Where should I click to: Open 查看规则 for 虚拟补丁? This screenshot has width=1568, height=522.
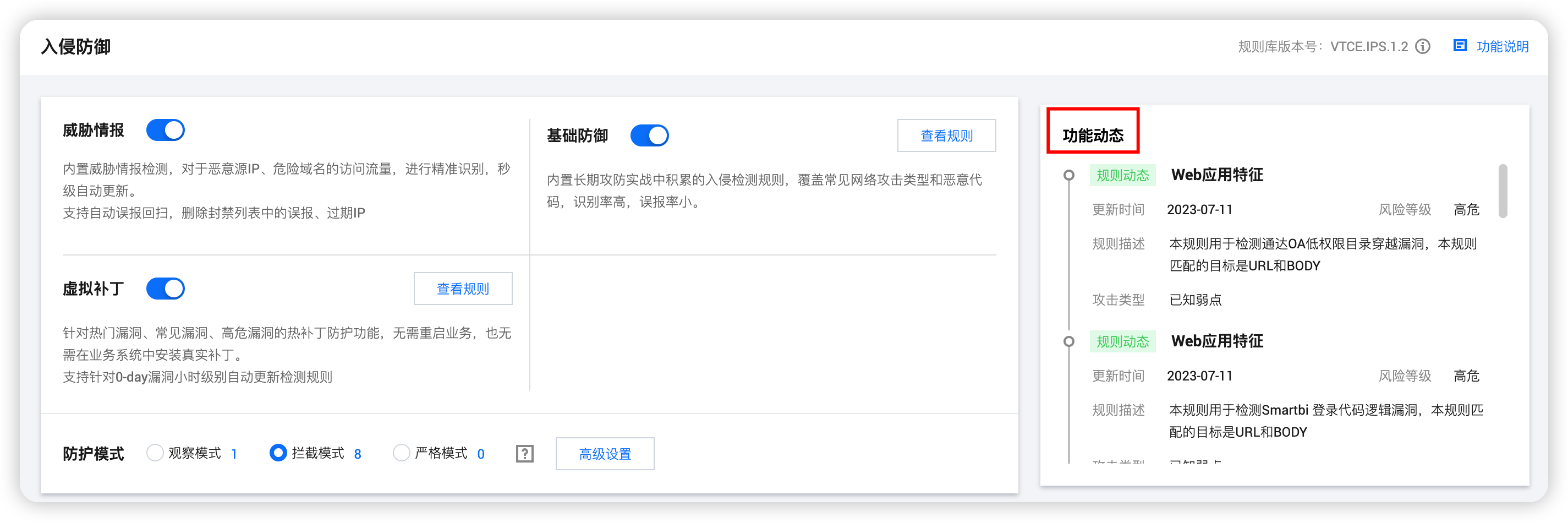[463, 289]
